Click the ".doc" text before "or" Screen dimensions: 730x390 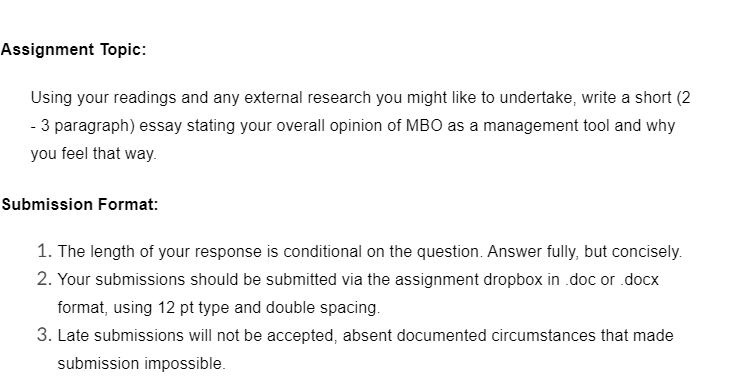[581, 280]
